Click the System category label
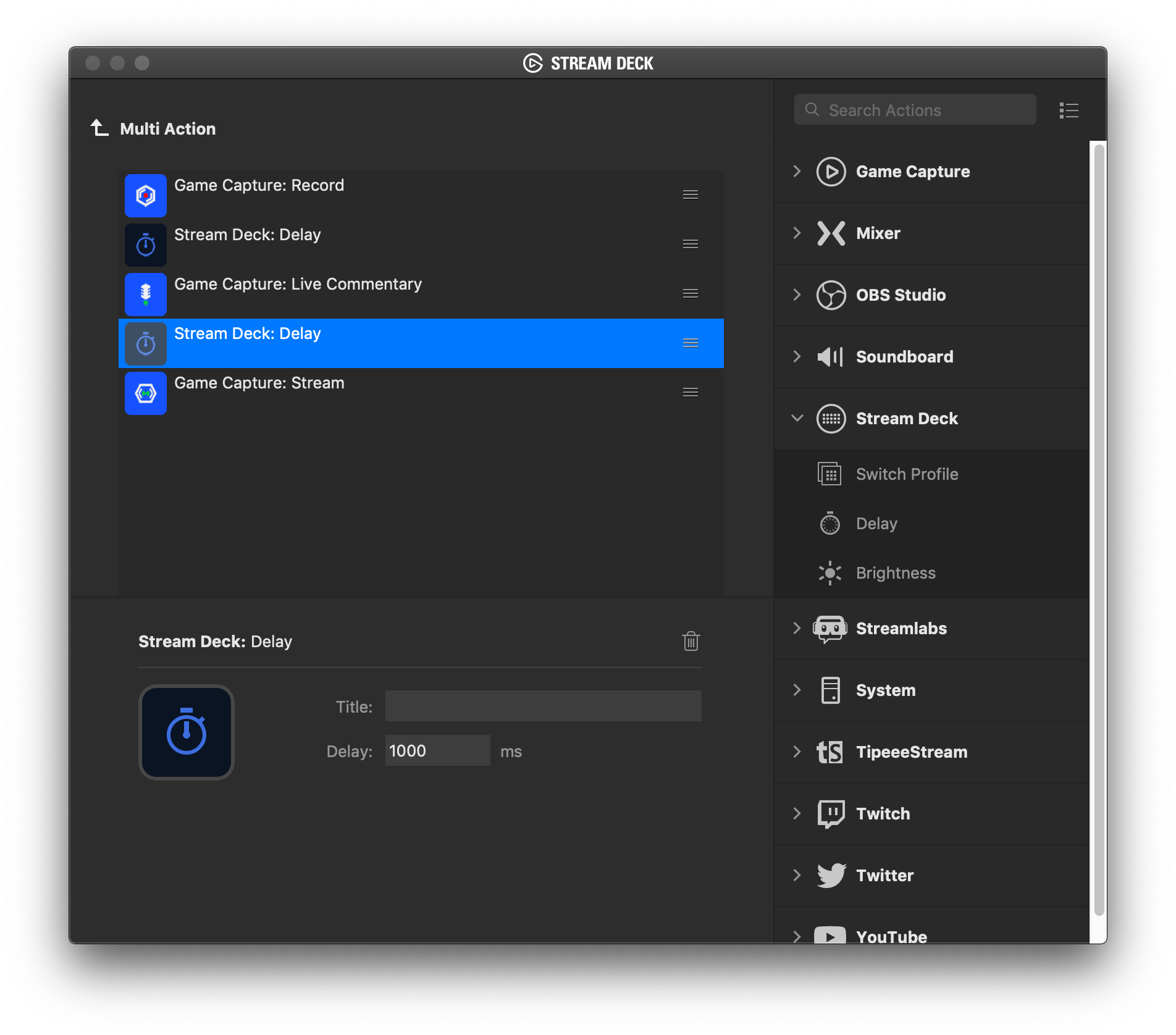 [886, 690]
